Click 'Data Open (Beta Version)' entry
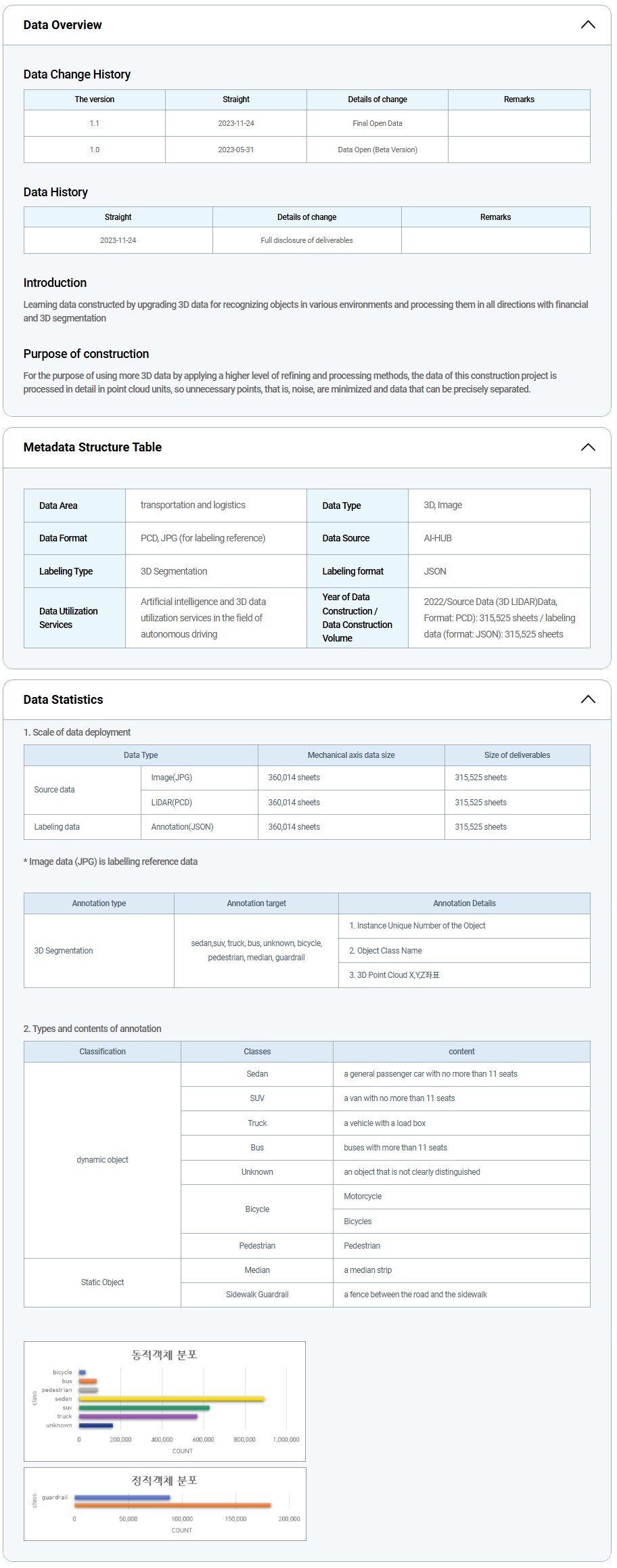Screen dimensions: 617x1568 click(377, 150)
